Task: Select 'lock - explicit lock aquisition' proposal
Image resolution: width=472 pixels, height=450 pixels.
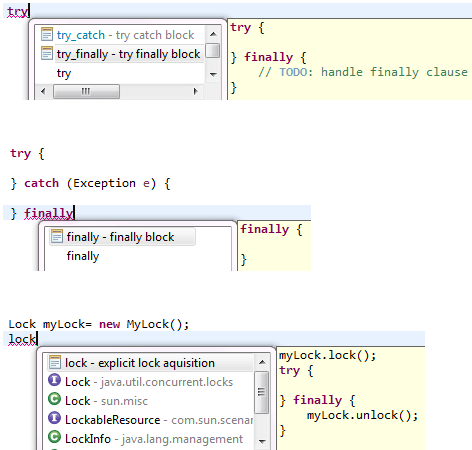Action: [x=150, y=363]
